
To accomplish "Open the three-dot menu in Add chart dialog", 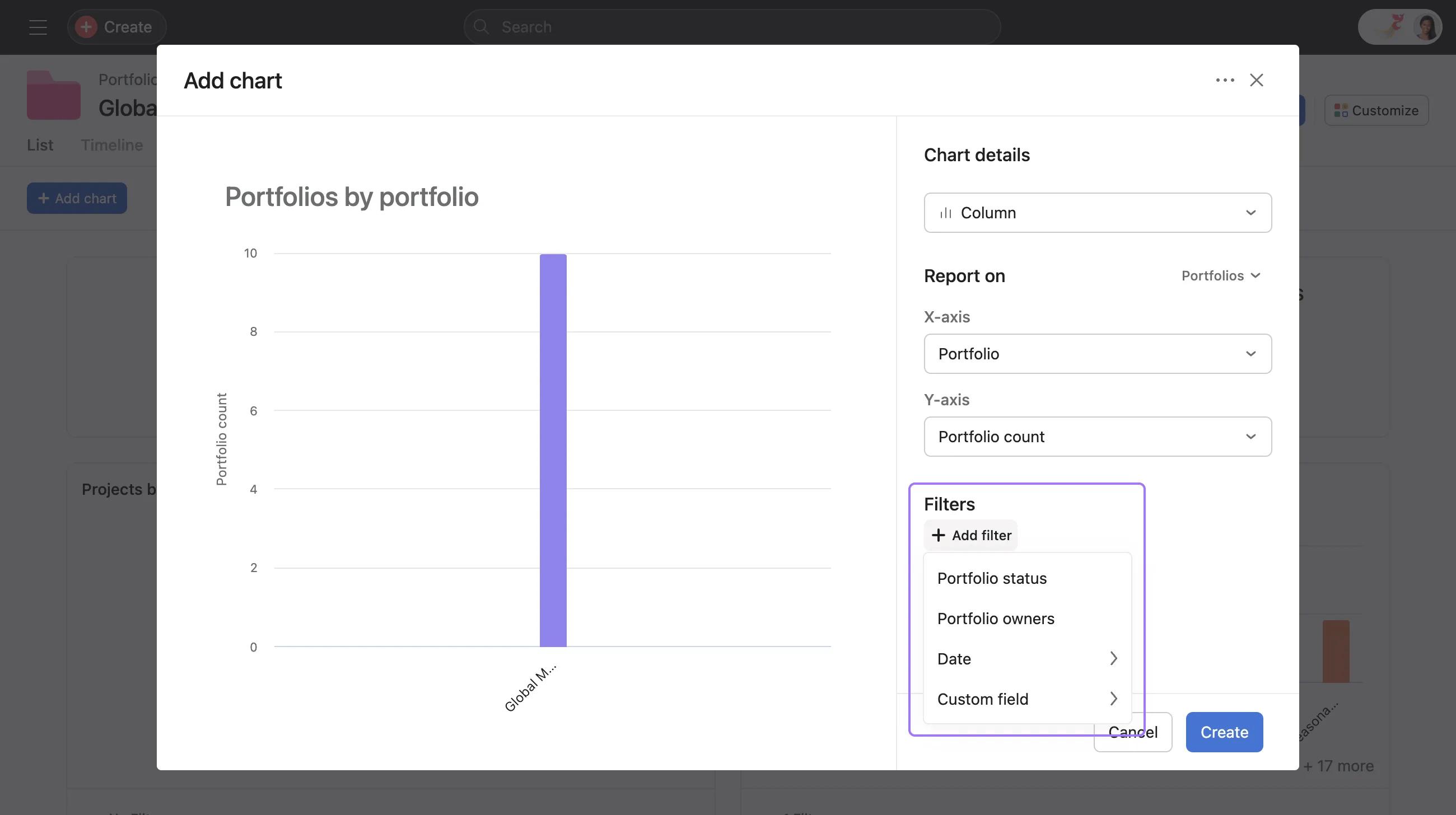I will pos(1225,80).
